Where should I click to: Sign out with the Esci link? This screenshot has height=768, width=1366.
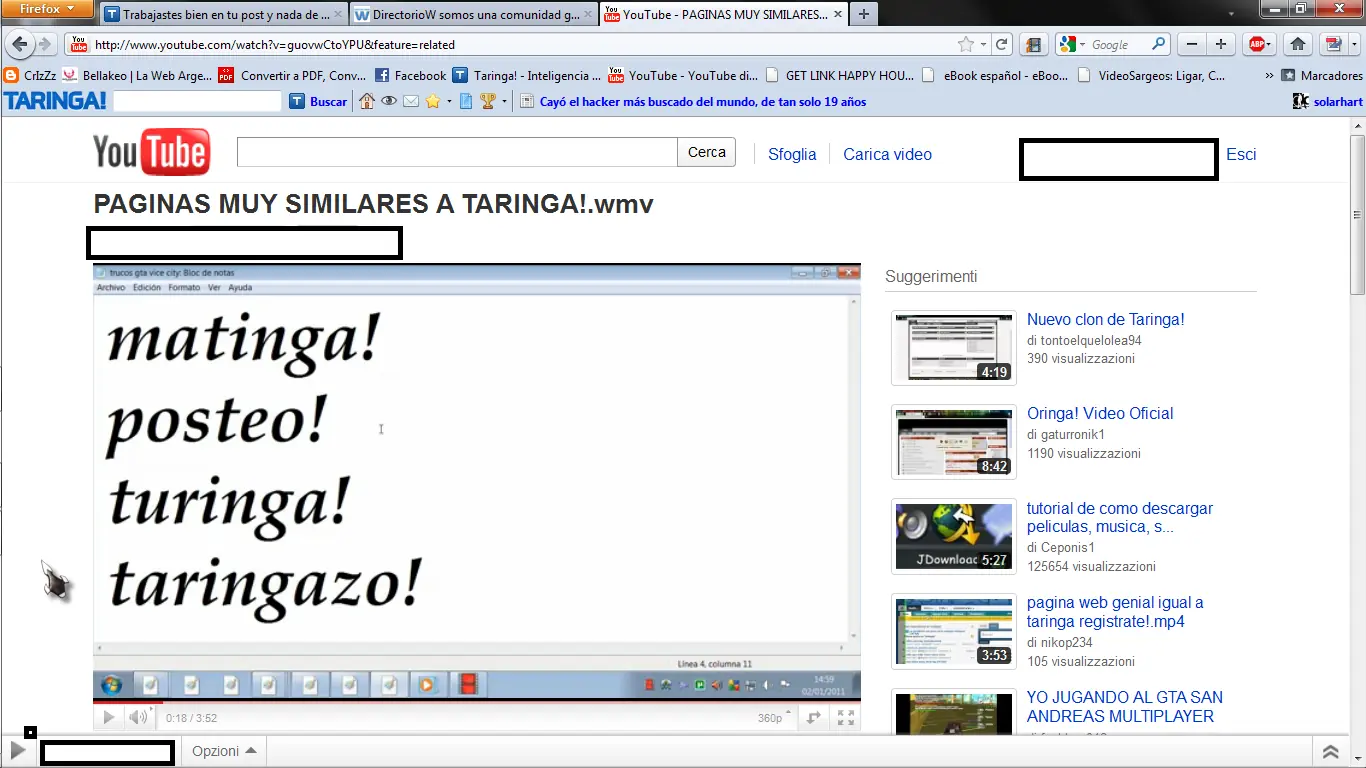click(x=1241, y=154)
